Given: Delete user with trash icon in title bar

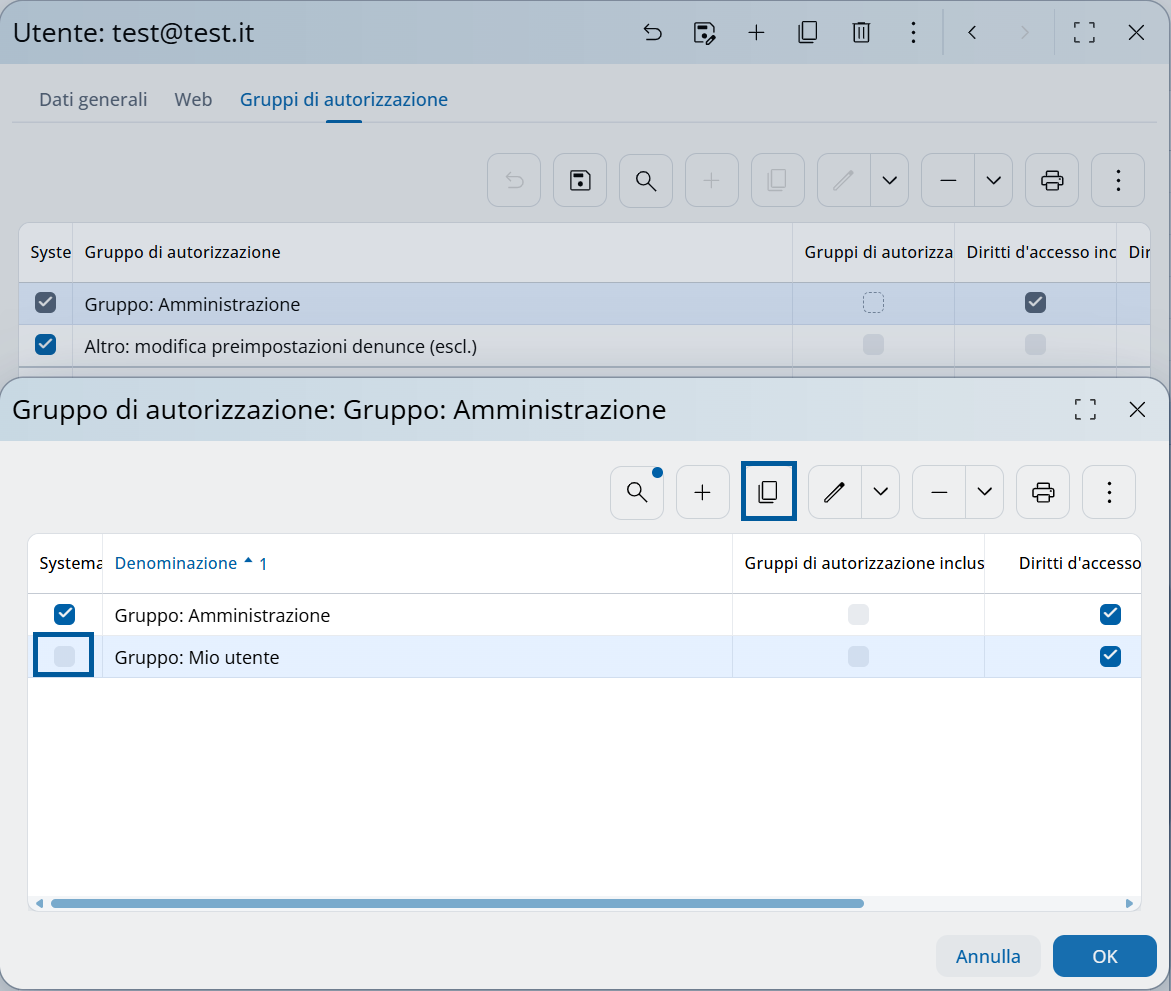Looking at the screenshot, I should tap(860, 33).
